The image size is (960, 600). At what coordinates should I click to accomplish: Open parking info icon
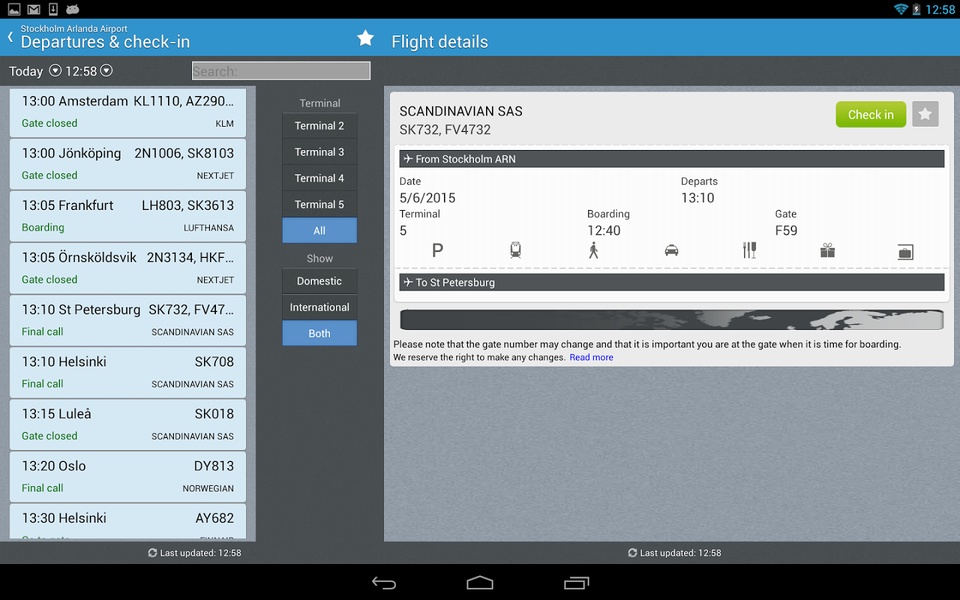tap(437, 250)
